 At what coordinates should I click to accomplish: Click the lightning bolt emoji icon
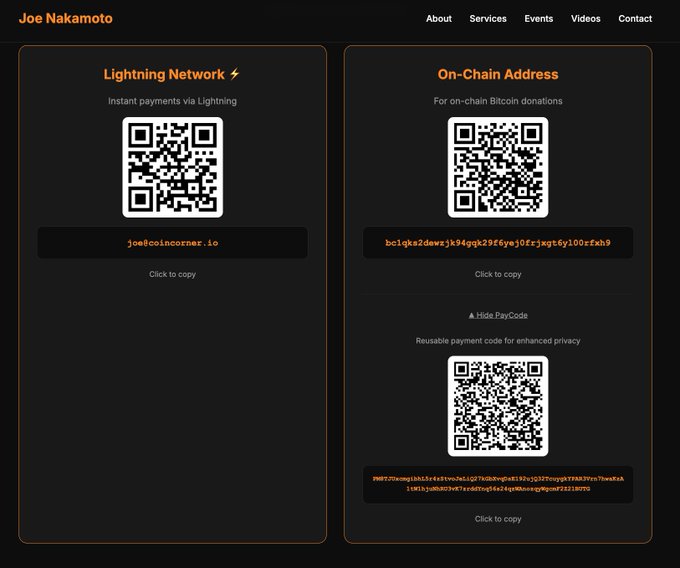pos(235,74)
